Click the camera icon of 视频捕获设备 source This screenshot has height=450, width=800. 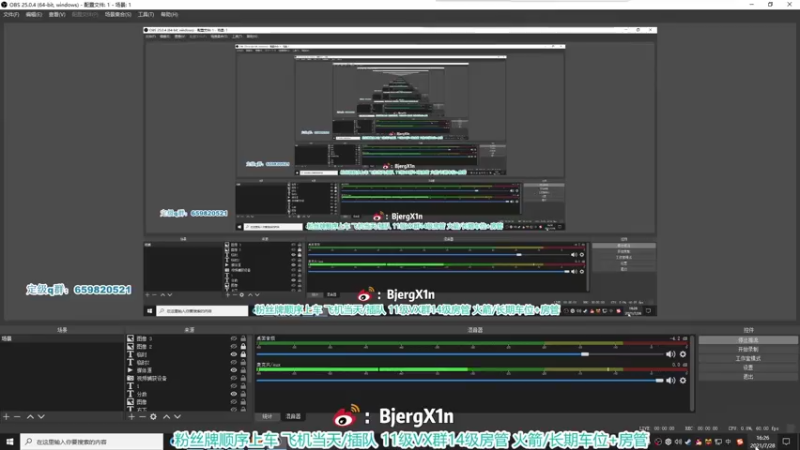(130, 378)
